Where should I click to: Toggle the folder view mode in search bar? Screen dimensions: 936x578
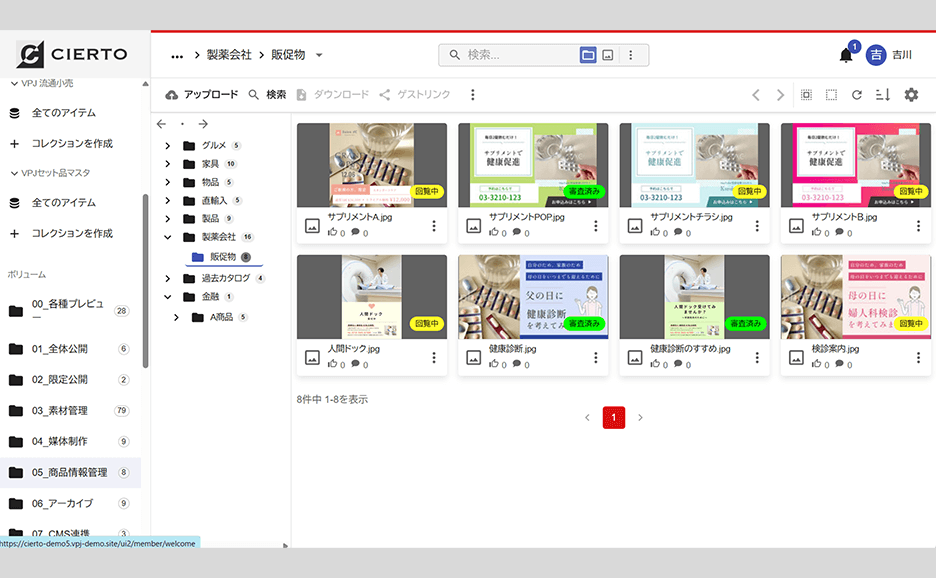588,55
